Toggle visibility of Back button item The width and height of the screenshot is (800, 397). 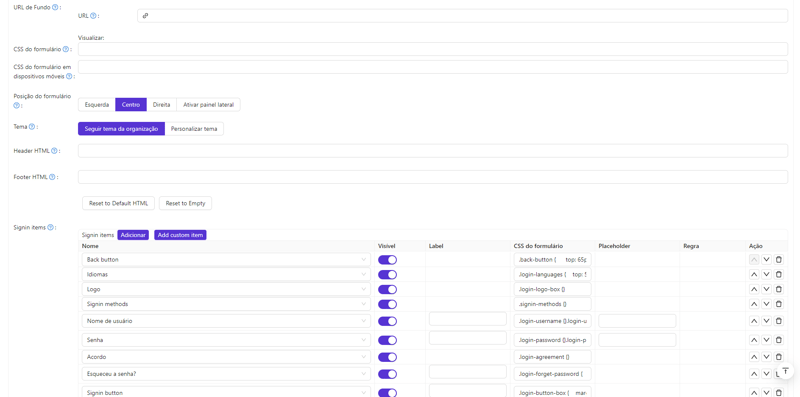[x=387, y=259]
